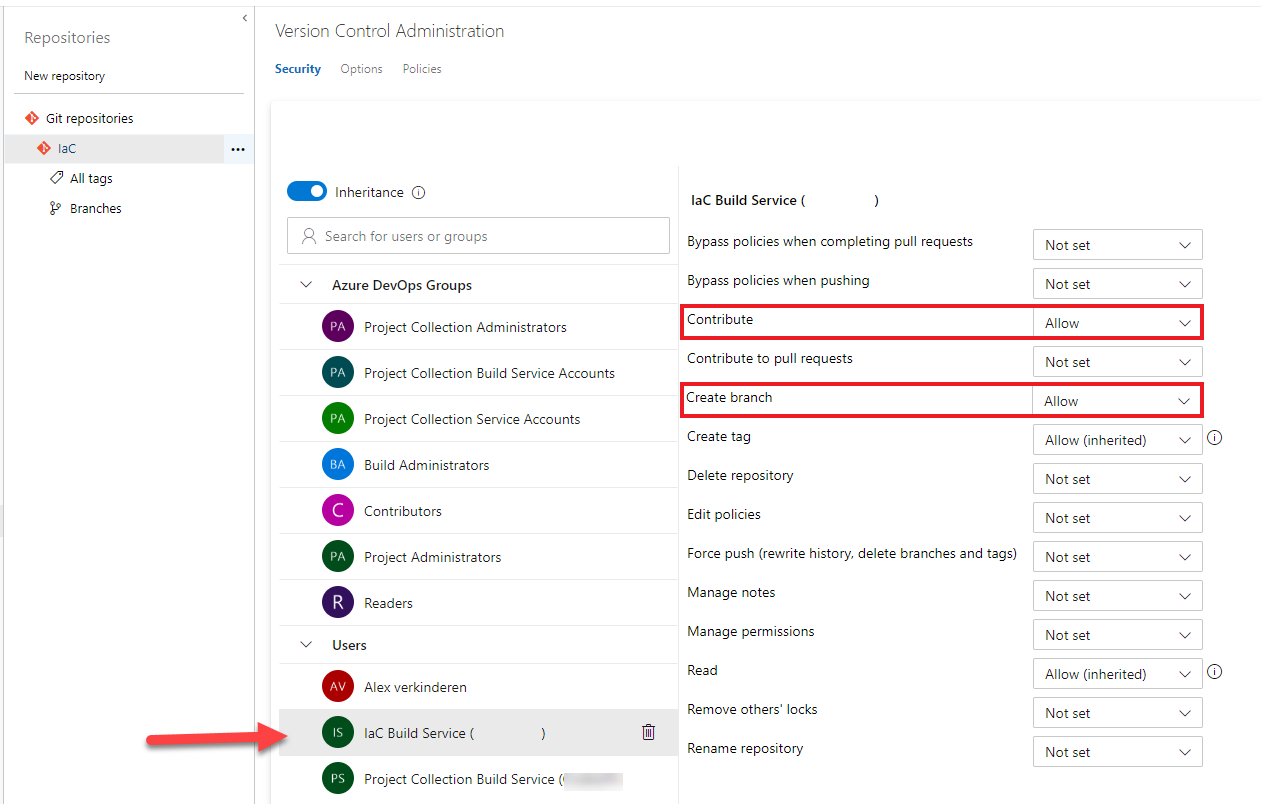Click the info icon next to Inheritance

click(x=419, y=192)
